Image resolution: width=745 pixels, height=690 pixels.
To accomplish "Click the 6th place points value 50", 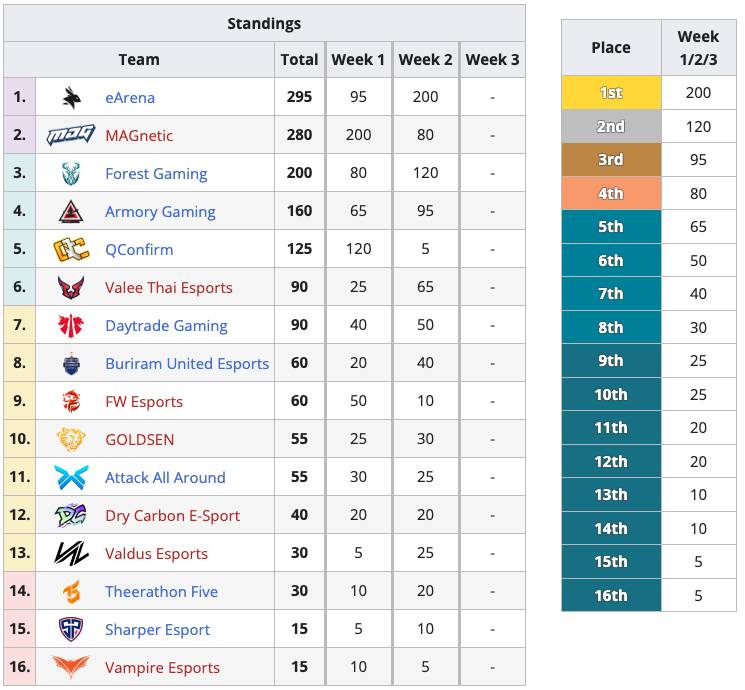I will (x=698, y=260).
